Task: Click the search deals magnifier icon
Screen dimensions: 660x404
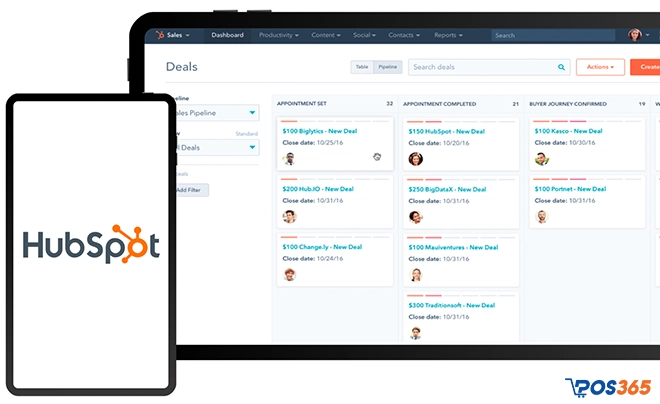Action: pos(561,67)
